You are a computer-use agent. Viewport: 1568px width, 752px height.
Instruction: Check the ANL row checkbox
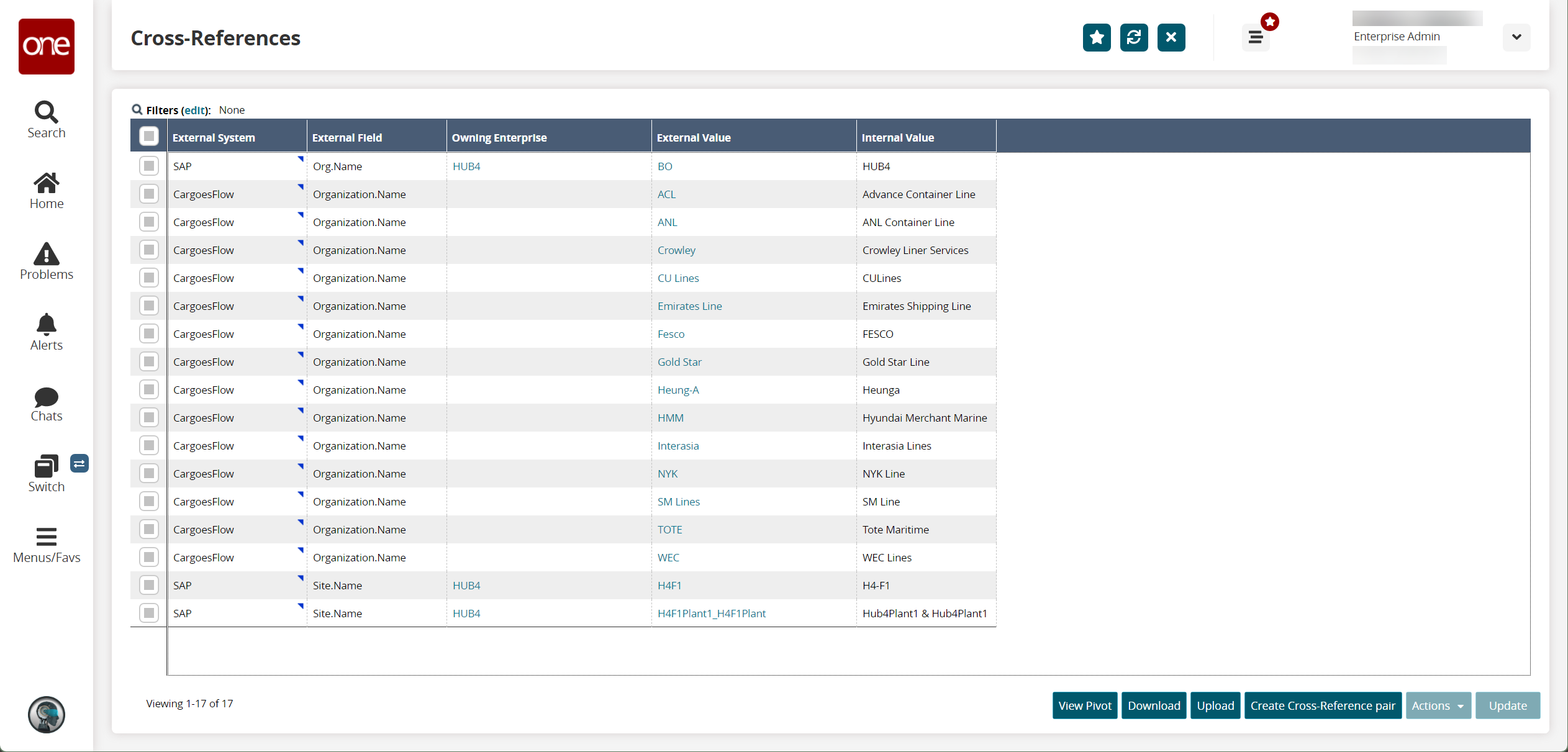click(x=149, y=222)
